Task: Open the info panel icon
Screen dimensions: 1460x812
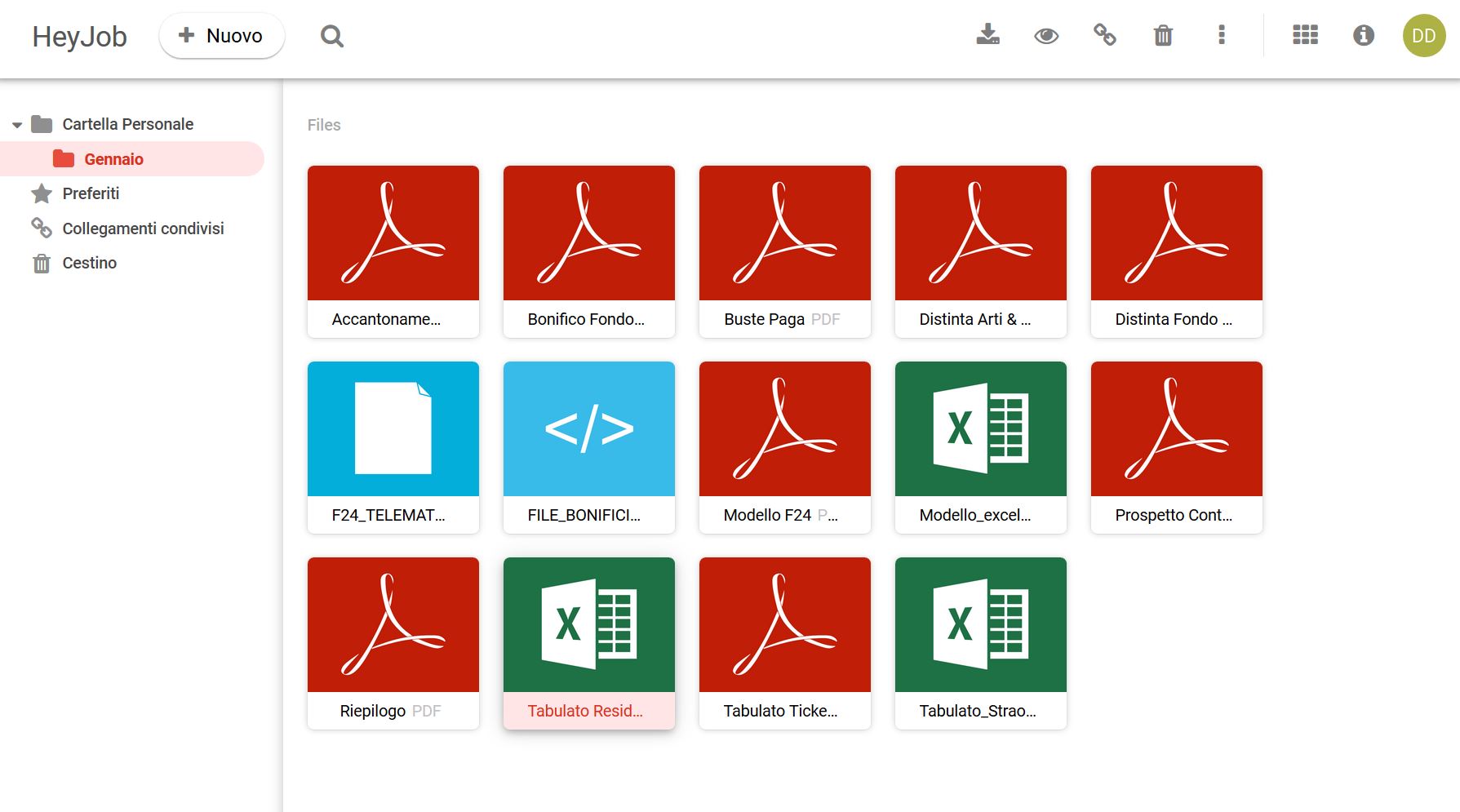Action: (x=1363, y=35)
